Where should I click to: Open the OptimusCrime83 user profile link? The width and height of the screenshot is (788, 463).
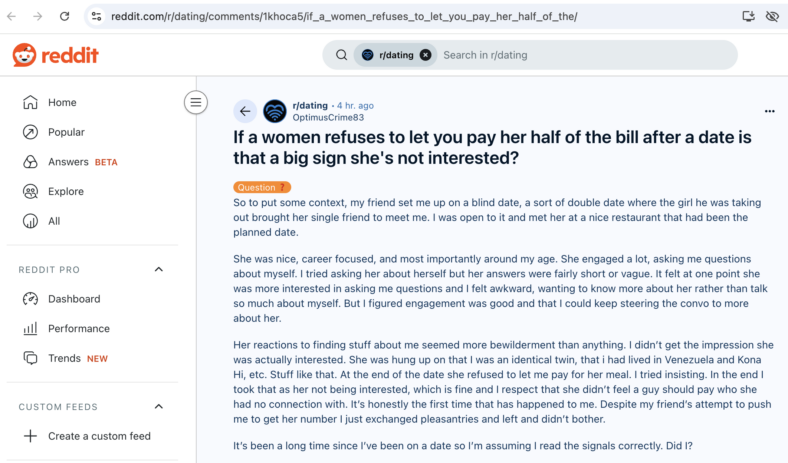coord(328,118)
